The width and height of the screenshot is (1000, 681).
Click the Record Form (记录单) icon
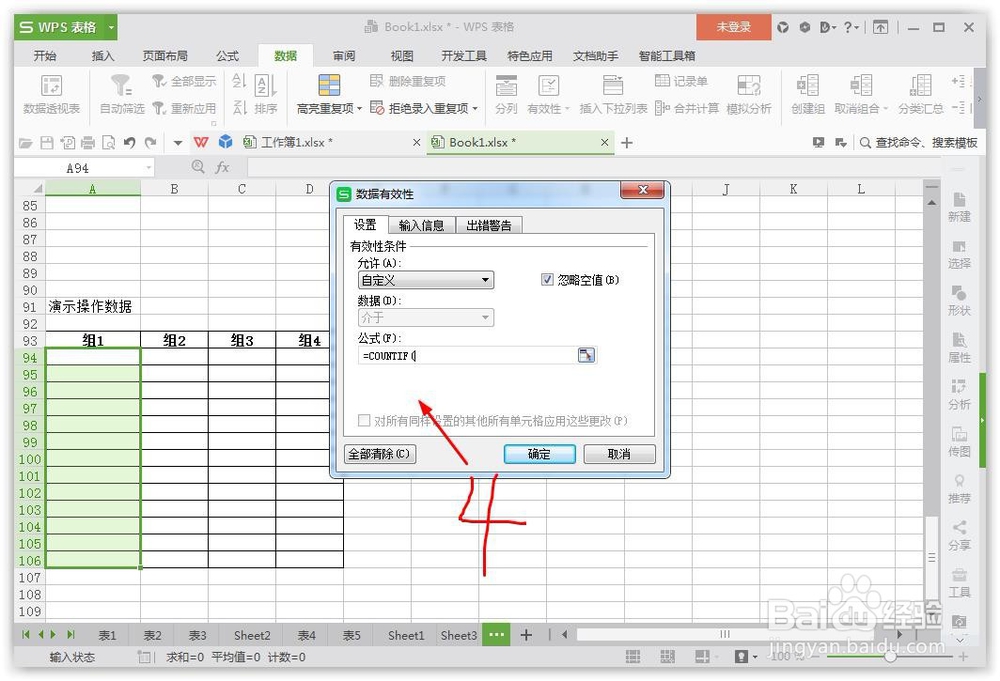(x=662, y=81)
